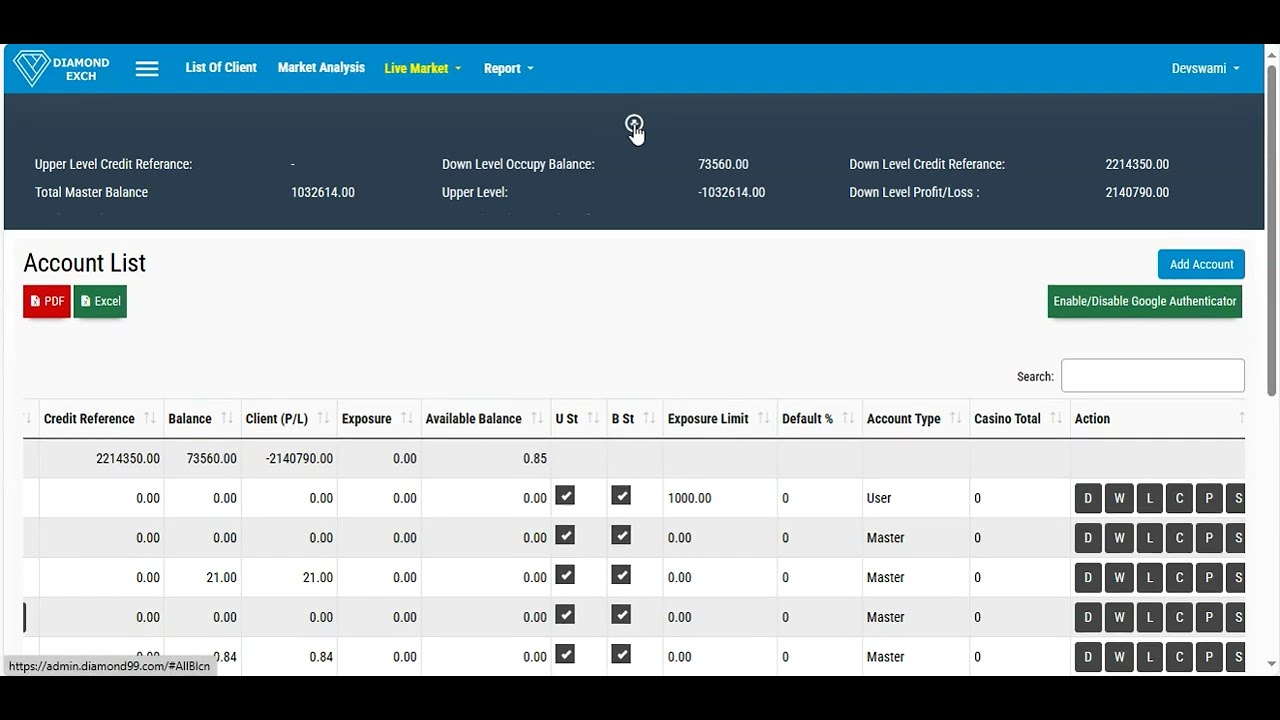
Task: Sort by Client (P/L) column
Action: pyautogui.click(x=289, y=419)
